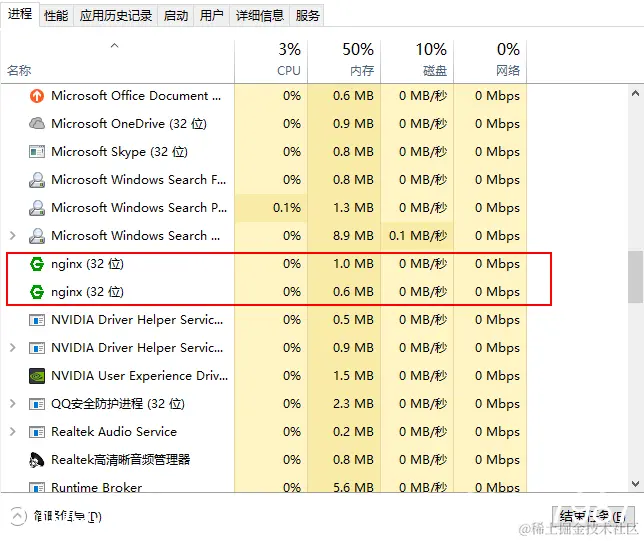Select Microsoft Skype (32 位) row name

click(119, 152)
